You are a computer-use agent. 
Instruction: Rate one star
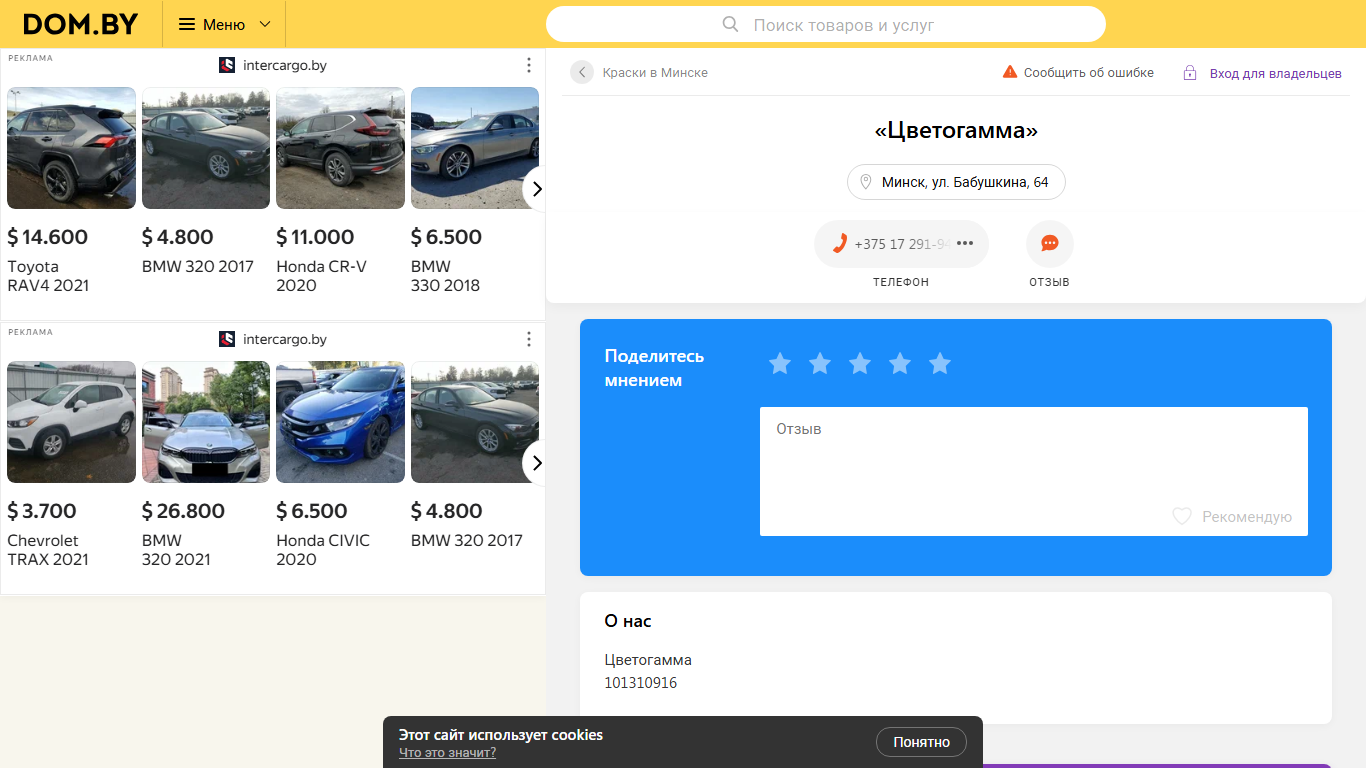780,363
